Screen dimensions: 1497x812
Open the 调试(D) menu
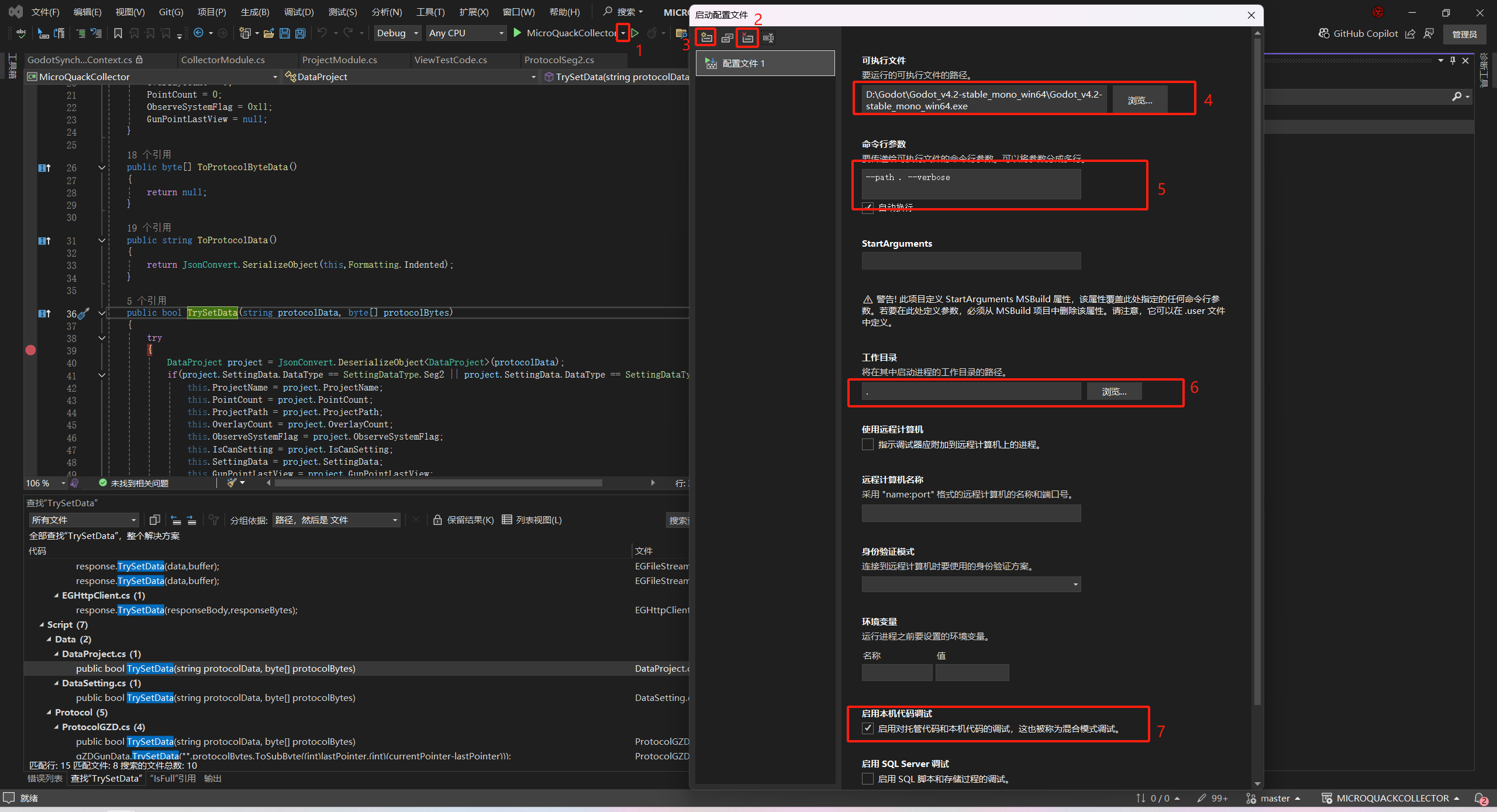coord(298,12)
